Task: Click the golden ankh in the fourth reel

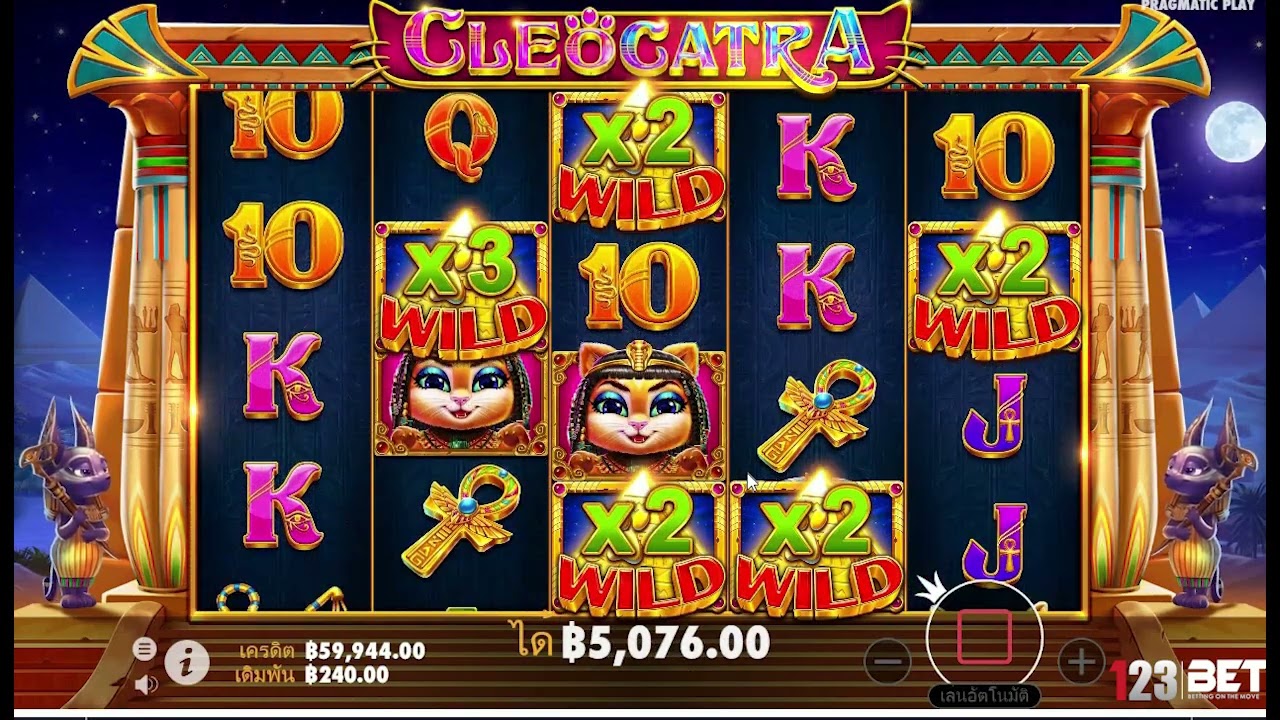Action: [817, 413]
